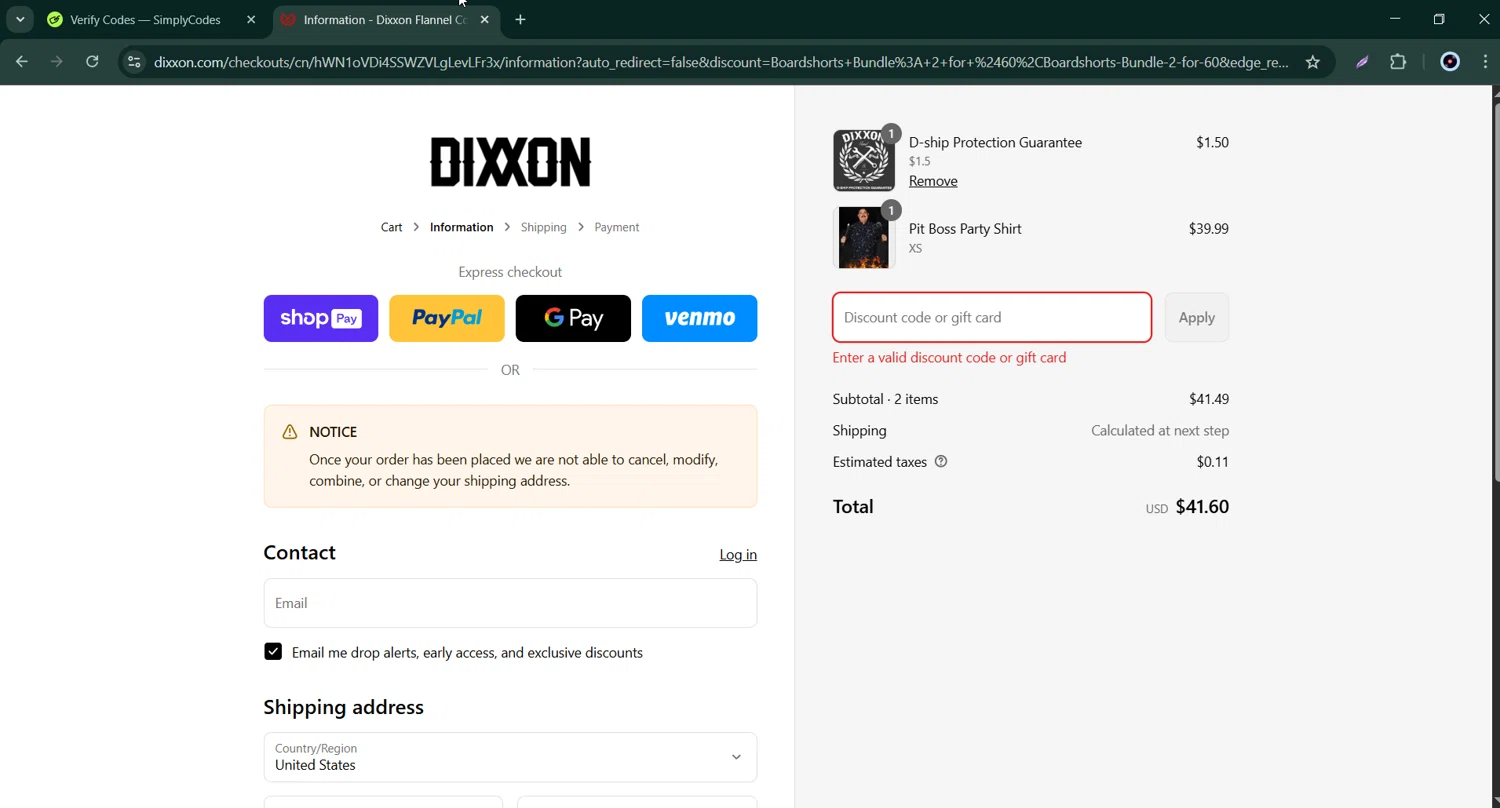Click the DIXXON logo
1500x808 pixels.
point(510,162)
